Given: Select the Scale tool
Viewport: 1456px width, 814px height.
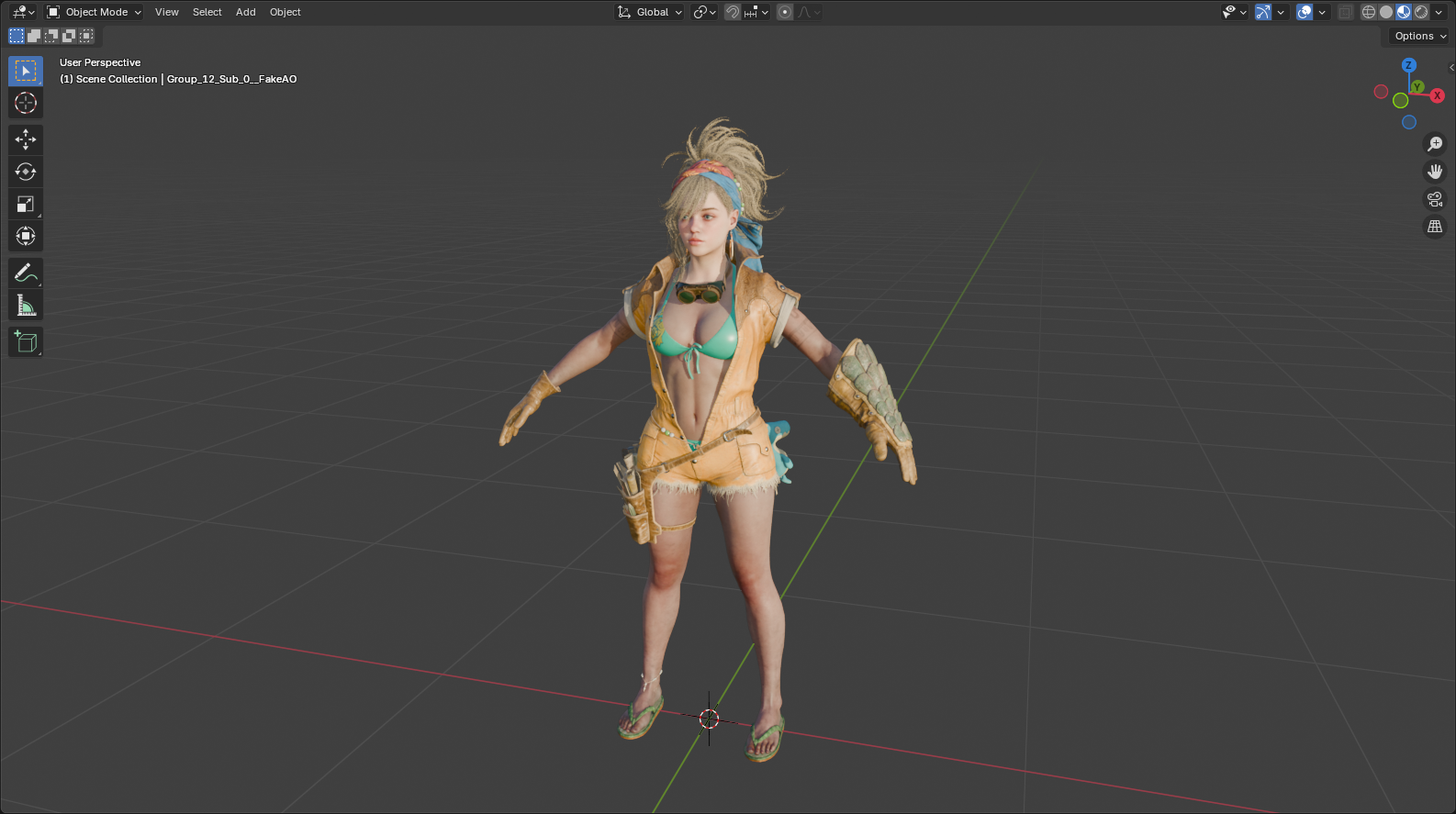Looking at the screenshot, I should pyautogui.click(x=26, y=204).
